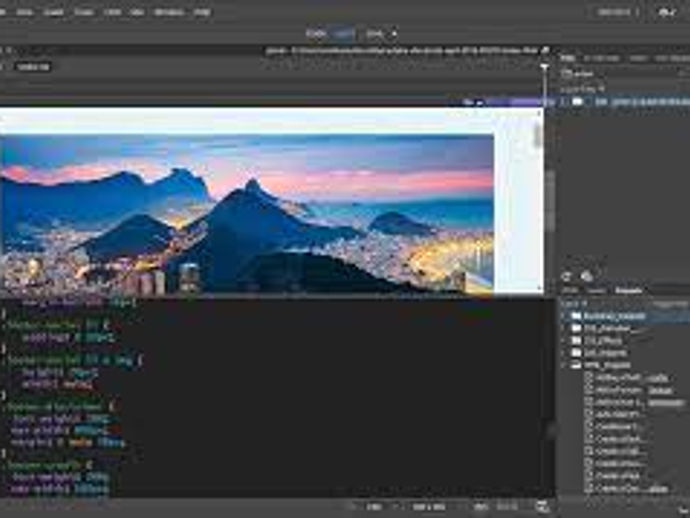Open the Insert menu in menu bar
Image resolution: width=690 pixels, height=518 pixels.
(x=53, y=12)
